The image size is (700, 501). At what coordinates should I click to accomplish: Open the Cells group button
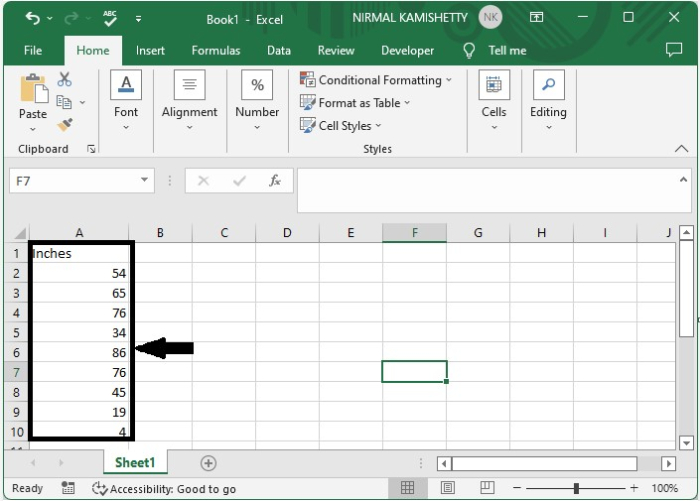[x=494, y=100]
